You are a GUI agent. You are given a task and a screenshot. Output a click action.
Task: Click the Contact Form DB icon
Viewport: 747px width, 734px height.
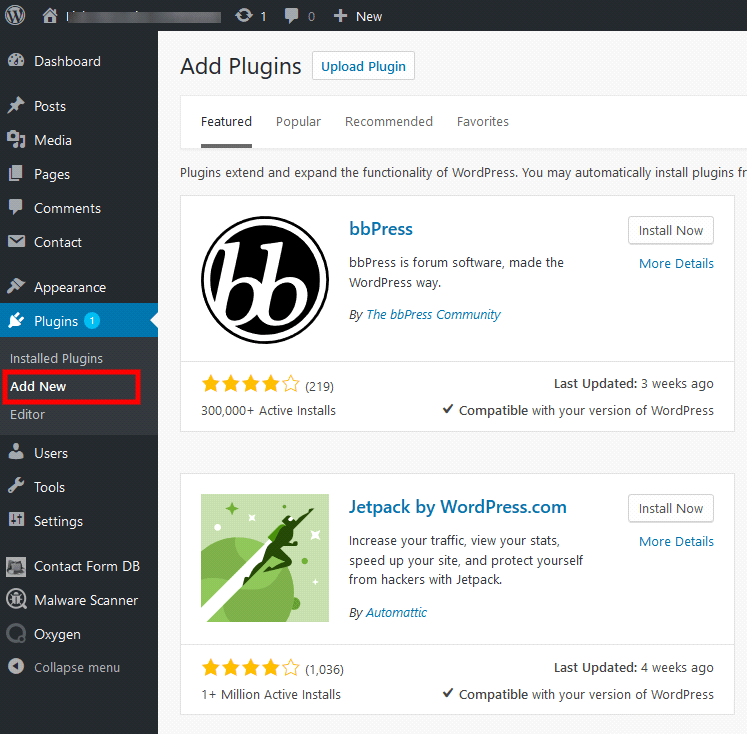(16, 566)
